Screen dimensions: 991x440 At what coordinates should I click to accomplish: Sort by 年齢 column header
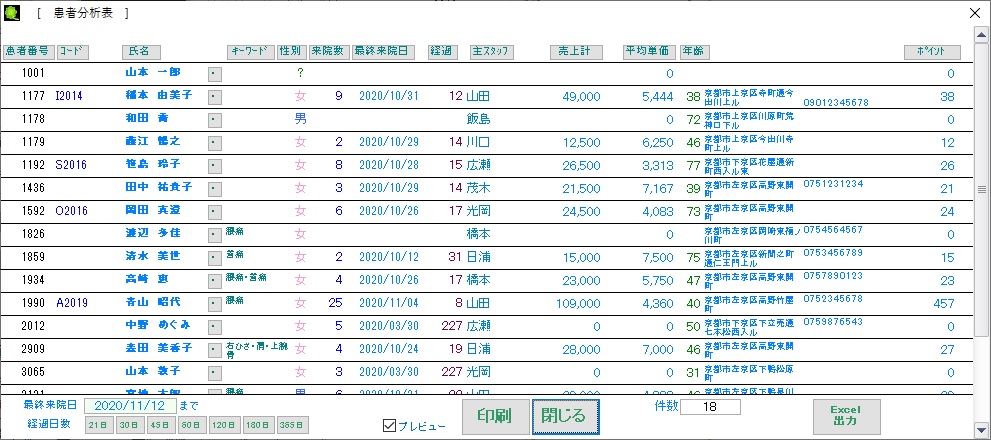click(x=695, y=52)
